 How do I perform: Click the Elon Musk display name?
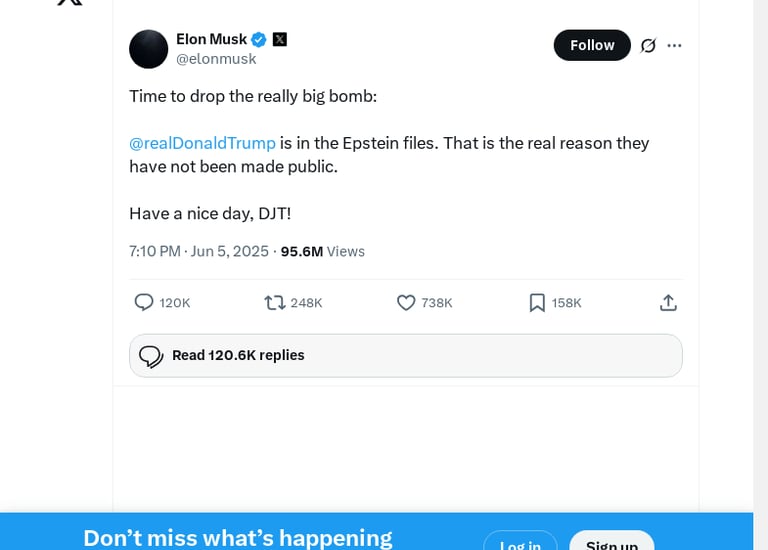pos(211,39)
